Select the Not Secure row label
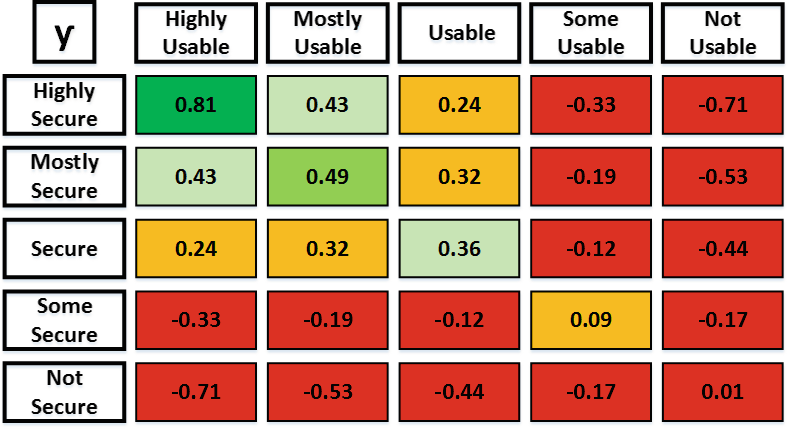The image size is (788, 429). coord(64,392)
